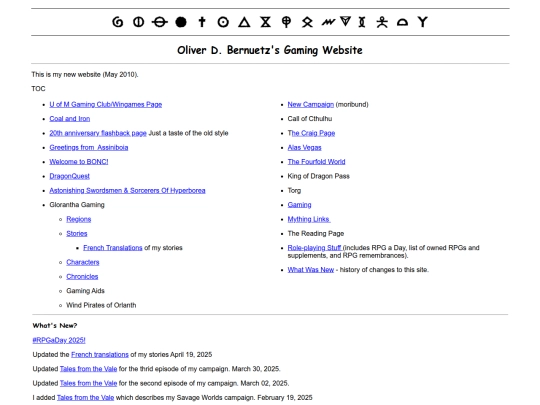
Task: Open #RPGaDay 2025! link
Action: coord(59,340)
